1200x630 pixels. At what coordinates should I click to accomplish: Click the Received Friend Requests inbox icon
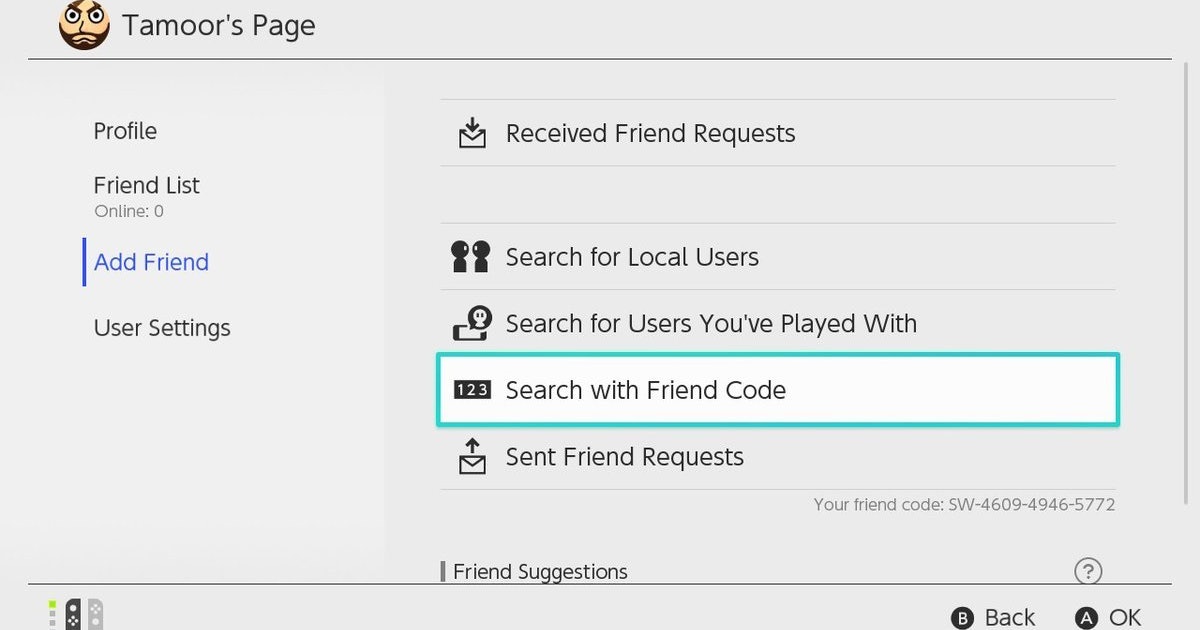click(x=472, y=133)
